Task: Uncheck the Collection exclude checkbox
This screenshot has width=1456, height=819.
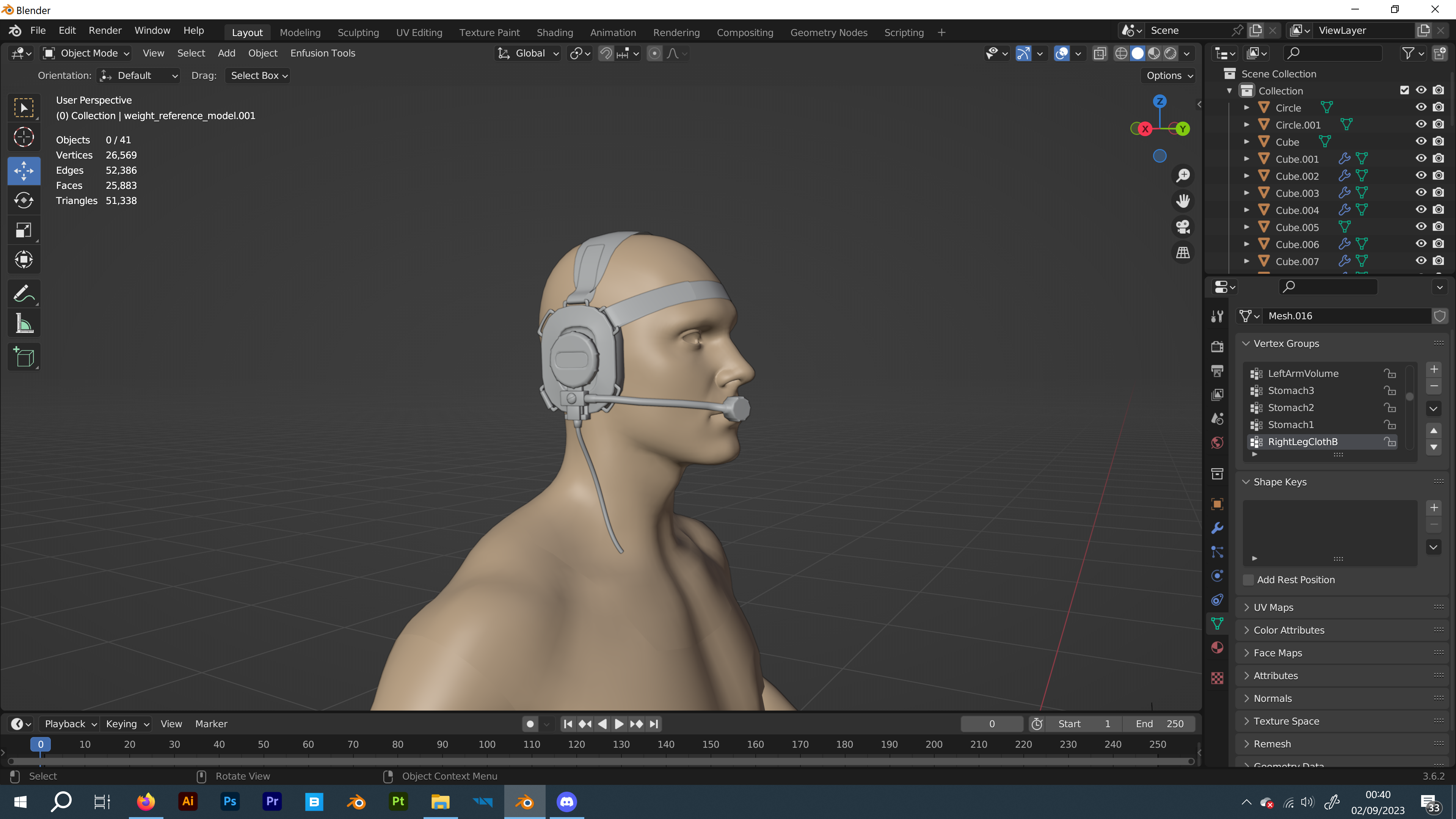Action: (1404, 91)
